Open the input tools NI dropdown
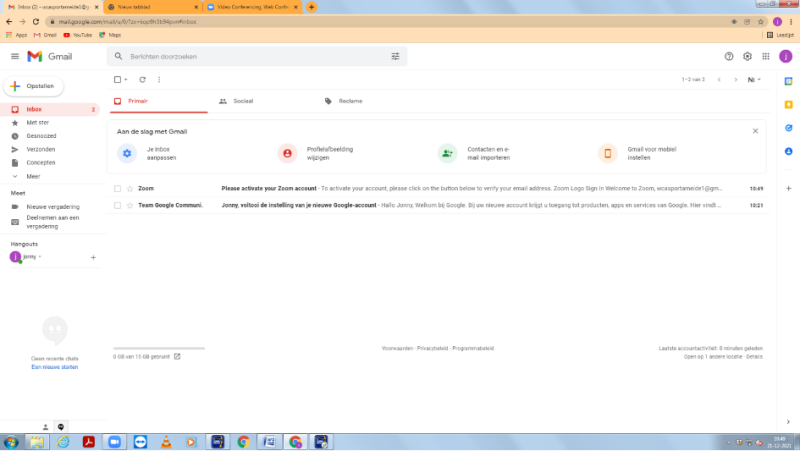800x451 pixels. 754,80
